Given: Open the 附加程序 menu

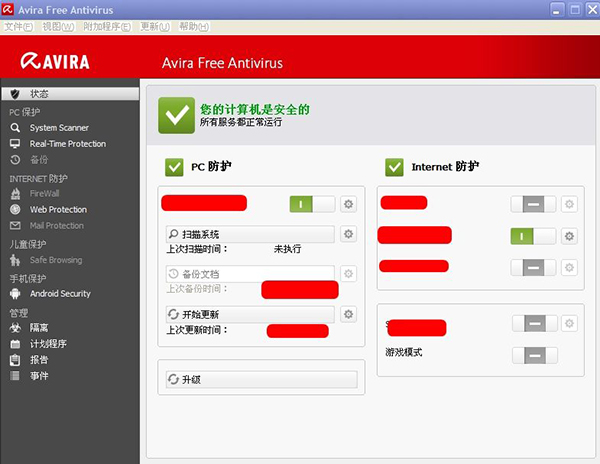Looking at the screenshot, I should coord(107,27).
